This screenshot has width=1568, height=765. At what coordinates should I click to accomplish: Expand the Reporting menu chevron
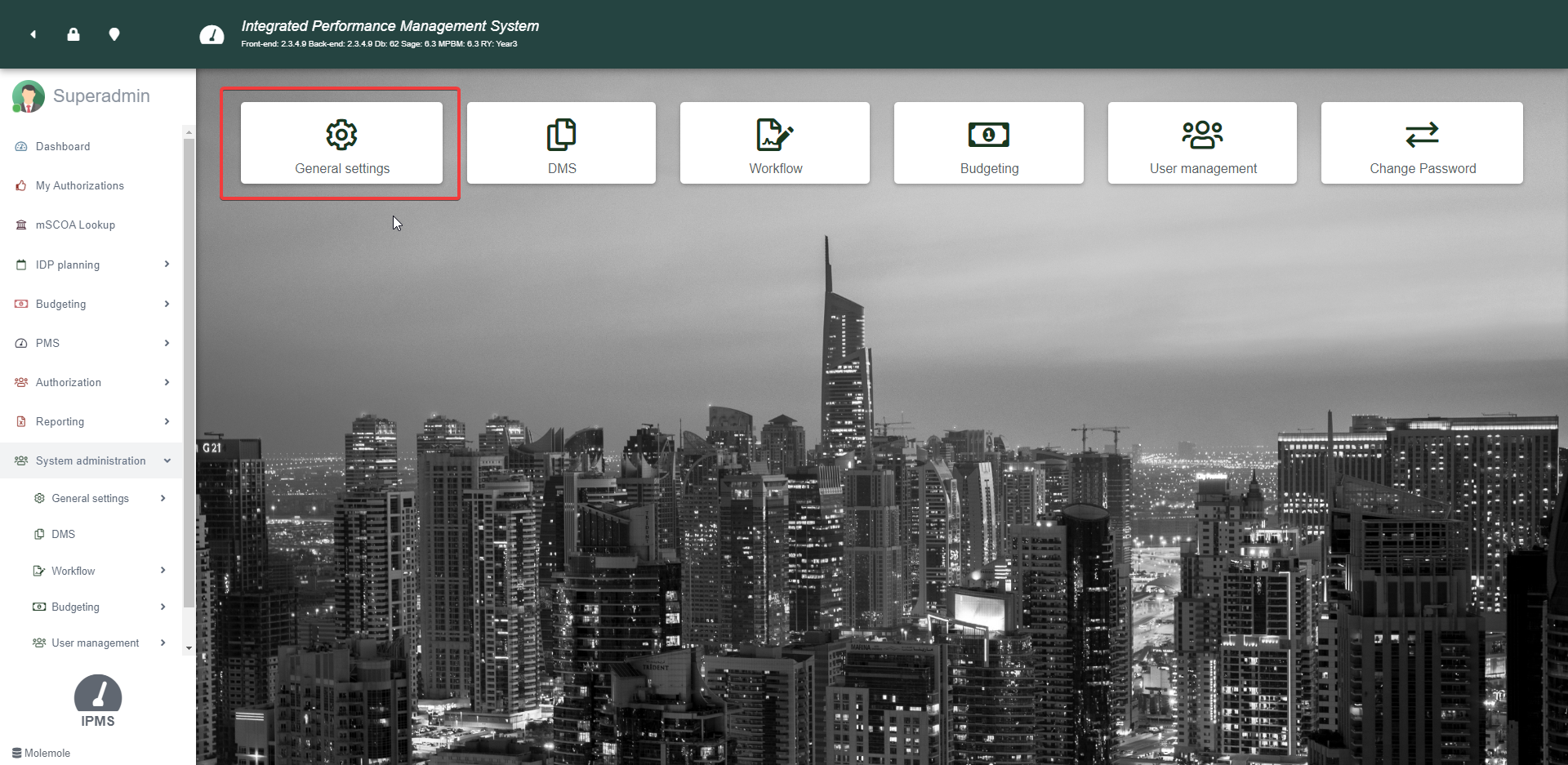[x=167, y=421]
